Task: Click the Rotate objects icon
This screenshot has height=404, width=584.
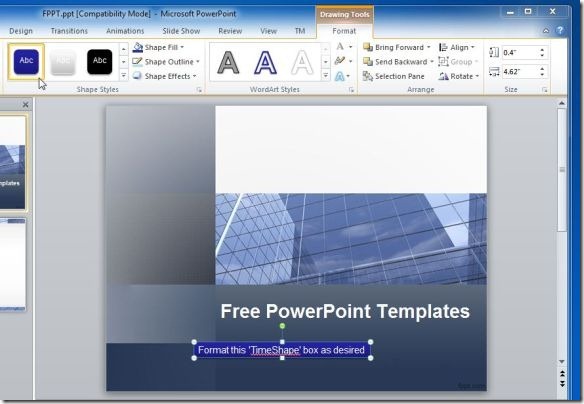Action: pyautogui.click(x=443, y=76)
